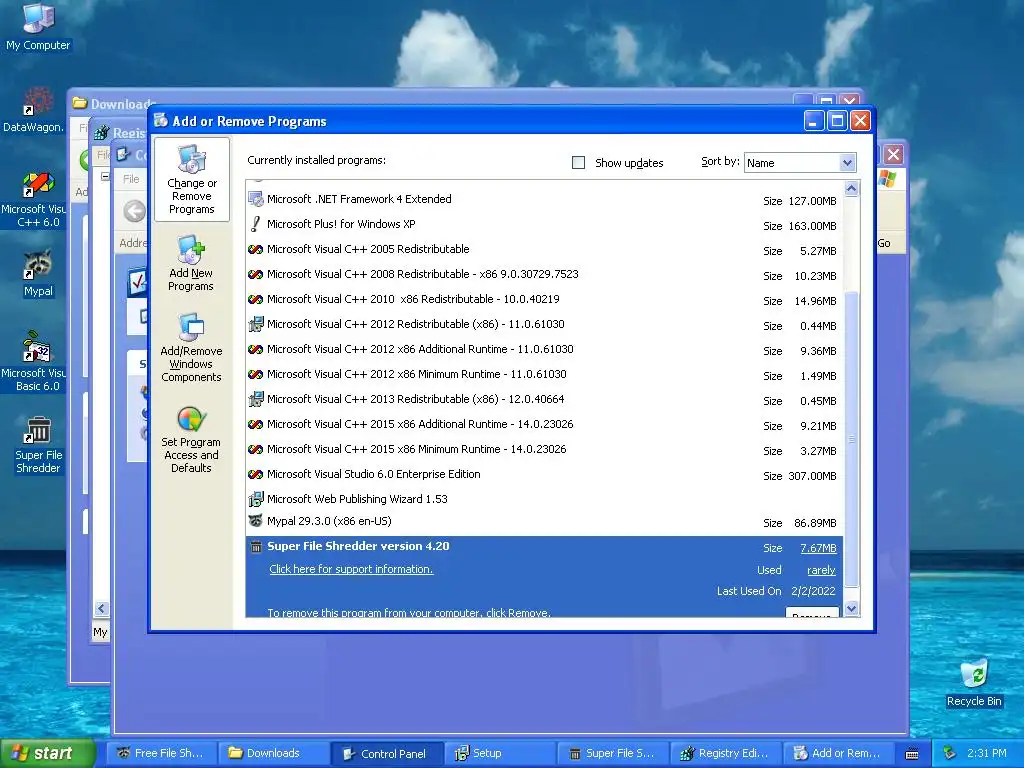Image resolution: width=1024 pixels, height=768 pixels.
Task: Switch to Downloads taskbar button
Action: pos(273,754)
